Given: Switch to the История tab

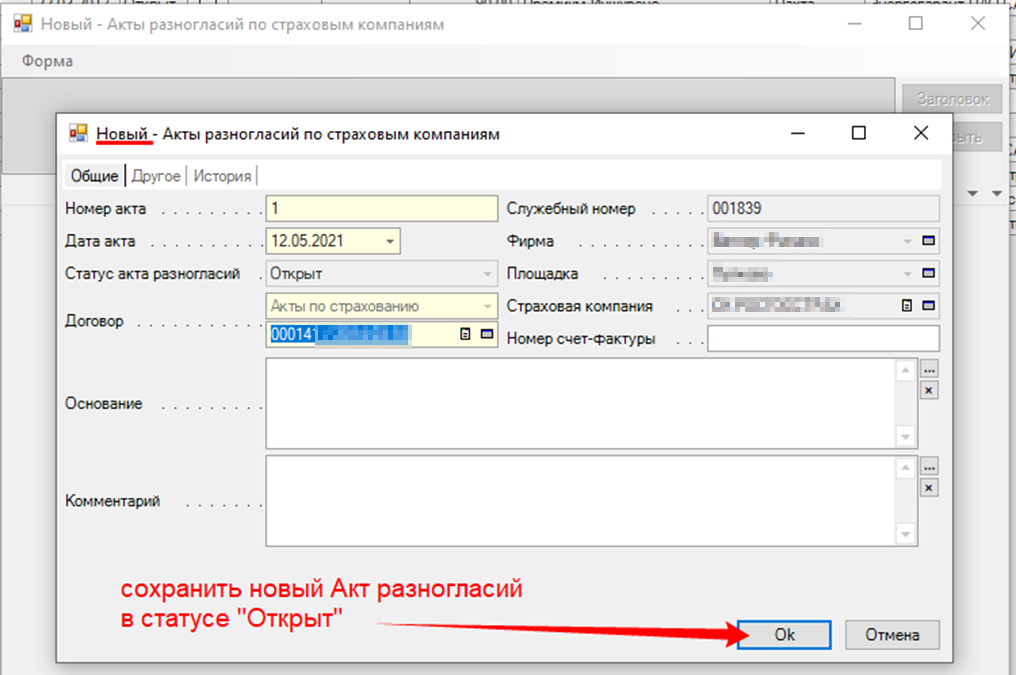Looking at the screenshot, I should [222, 176].
